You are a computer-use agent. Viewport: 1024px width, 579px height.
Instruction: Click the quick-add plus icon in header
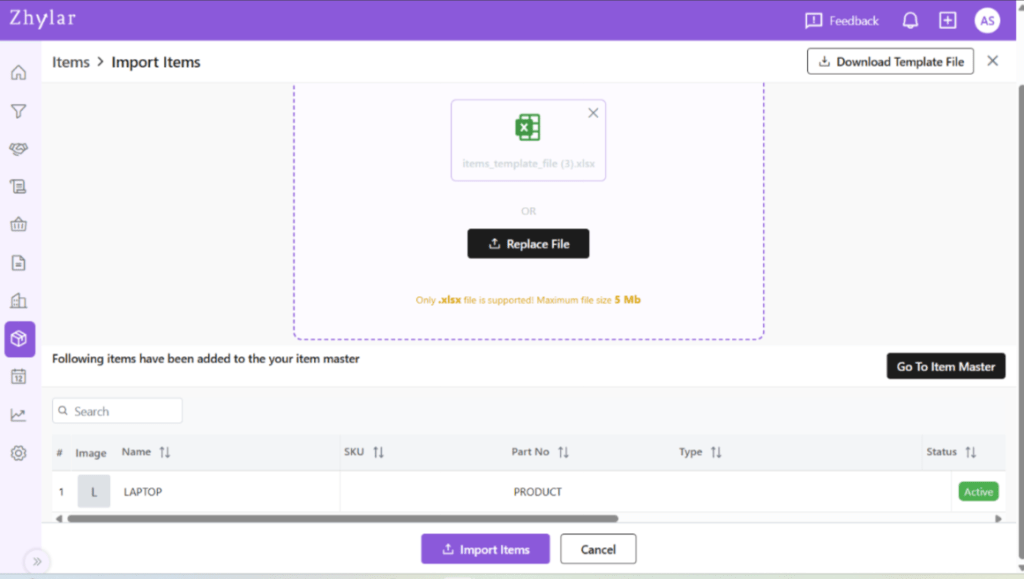[947, 21]
